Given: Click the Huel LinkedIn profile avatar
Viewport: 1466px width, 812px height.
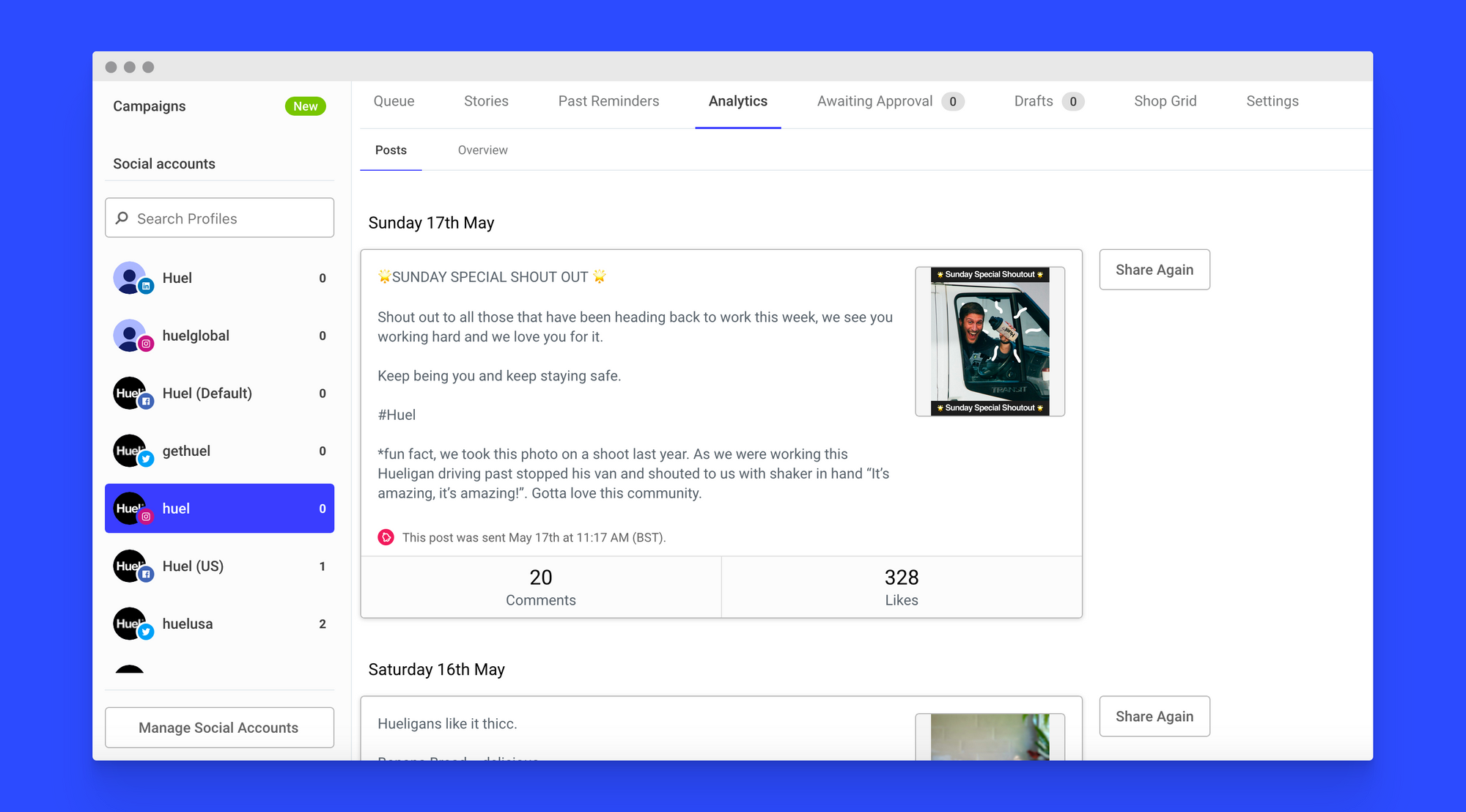Looking at the screenshot, I should (x=130, y=278).
